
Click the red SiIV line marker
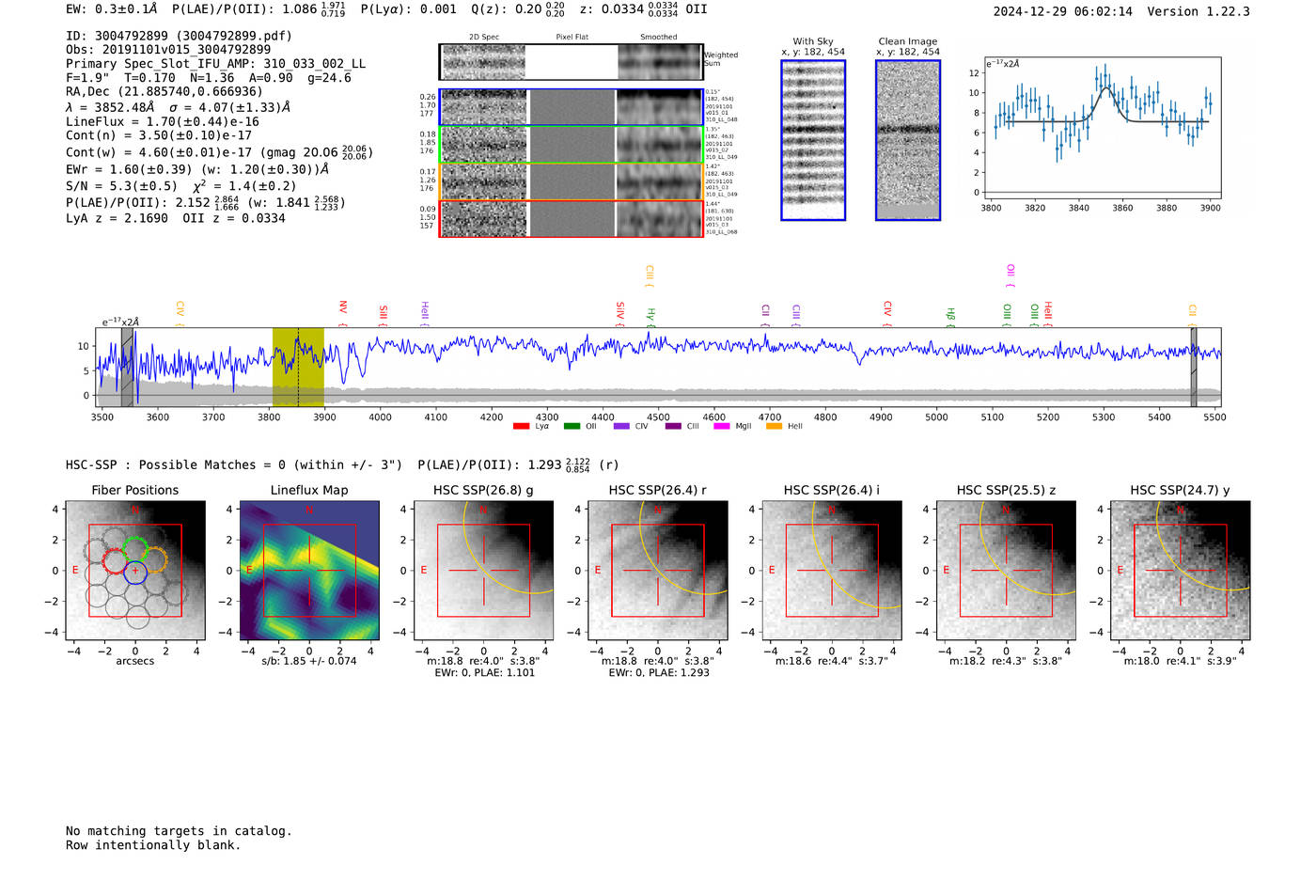pos(619,312)
